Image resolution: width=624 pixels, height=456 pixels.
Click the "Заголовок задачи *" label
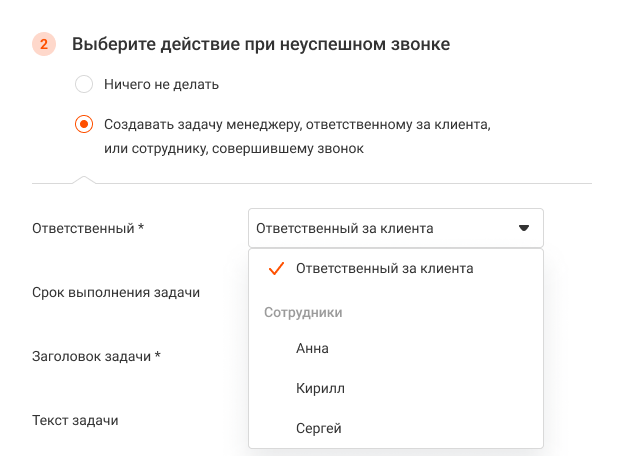coord(96,356)
